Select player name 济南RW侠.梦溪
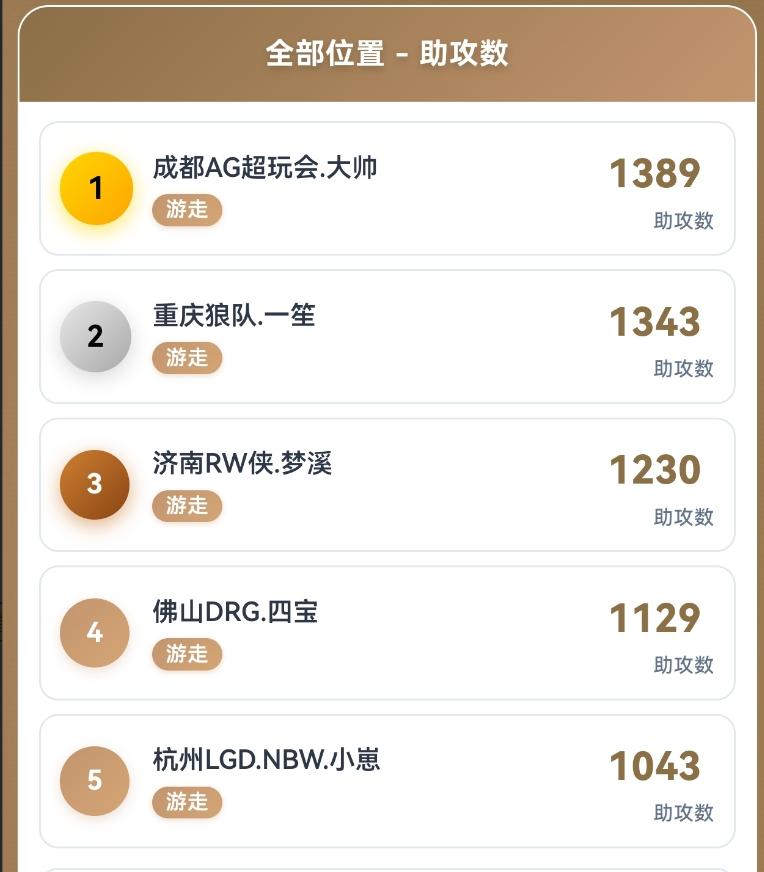Screen dimensions: 764x872 [242, 463]
